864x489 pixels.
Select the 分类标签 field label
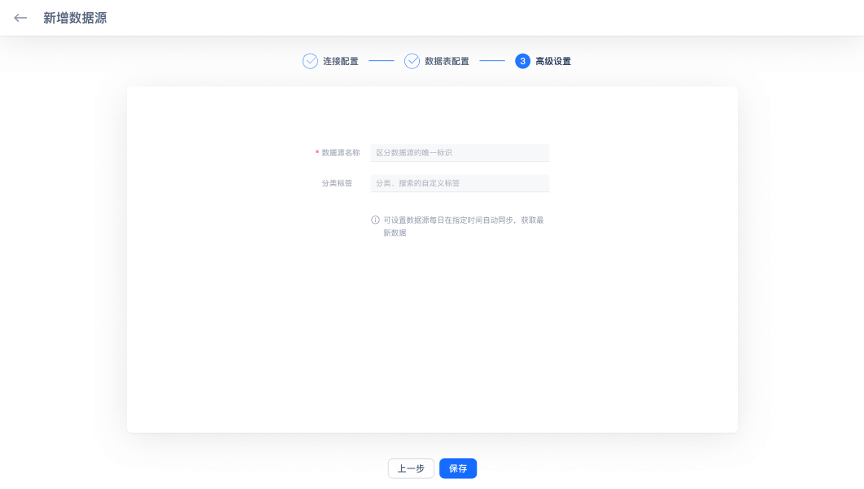click(x=337, y=183)
